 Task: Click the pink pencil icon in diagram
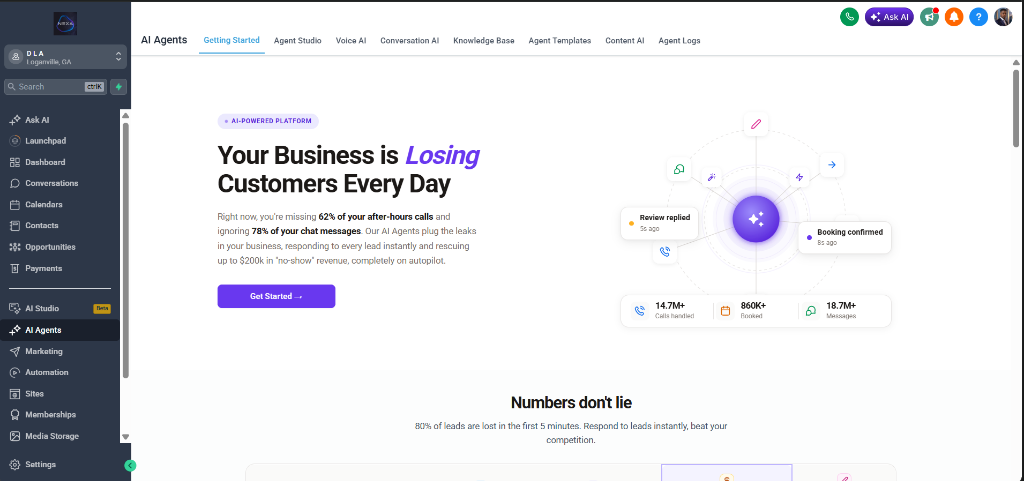[756, 124]
